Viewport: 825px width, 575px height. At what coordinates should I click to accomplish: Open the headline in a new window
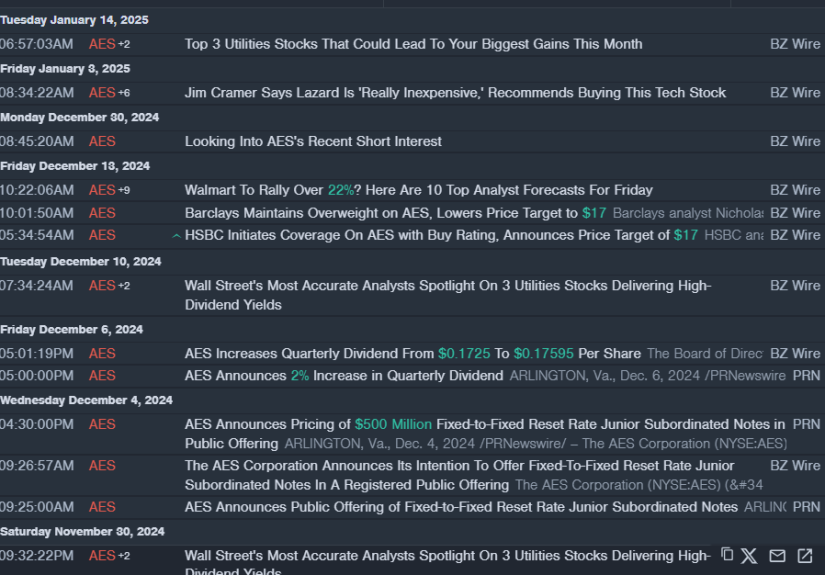point(804,556)
